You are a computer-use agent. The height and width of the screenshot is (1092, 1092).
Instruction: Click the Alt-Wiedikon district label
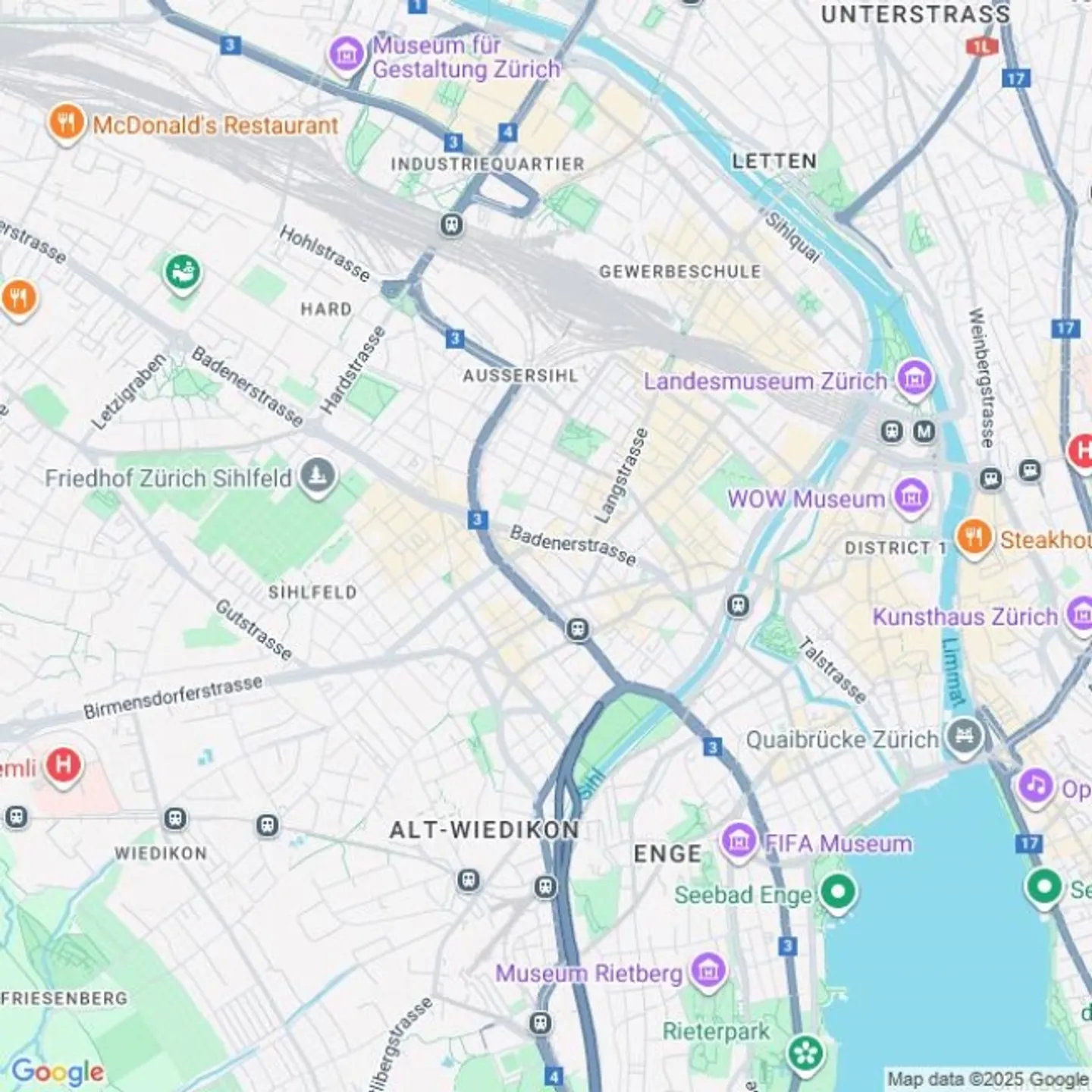click(485, 830)
